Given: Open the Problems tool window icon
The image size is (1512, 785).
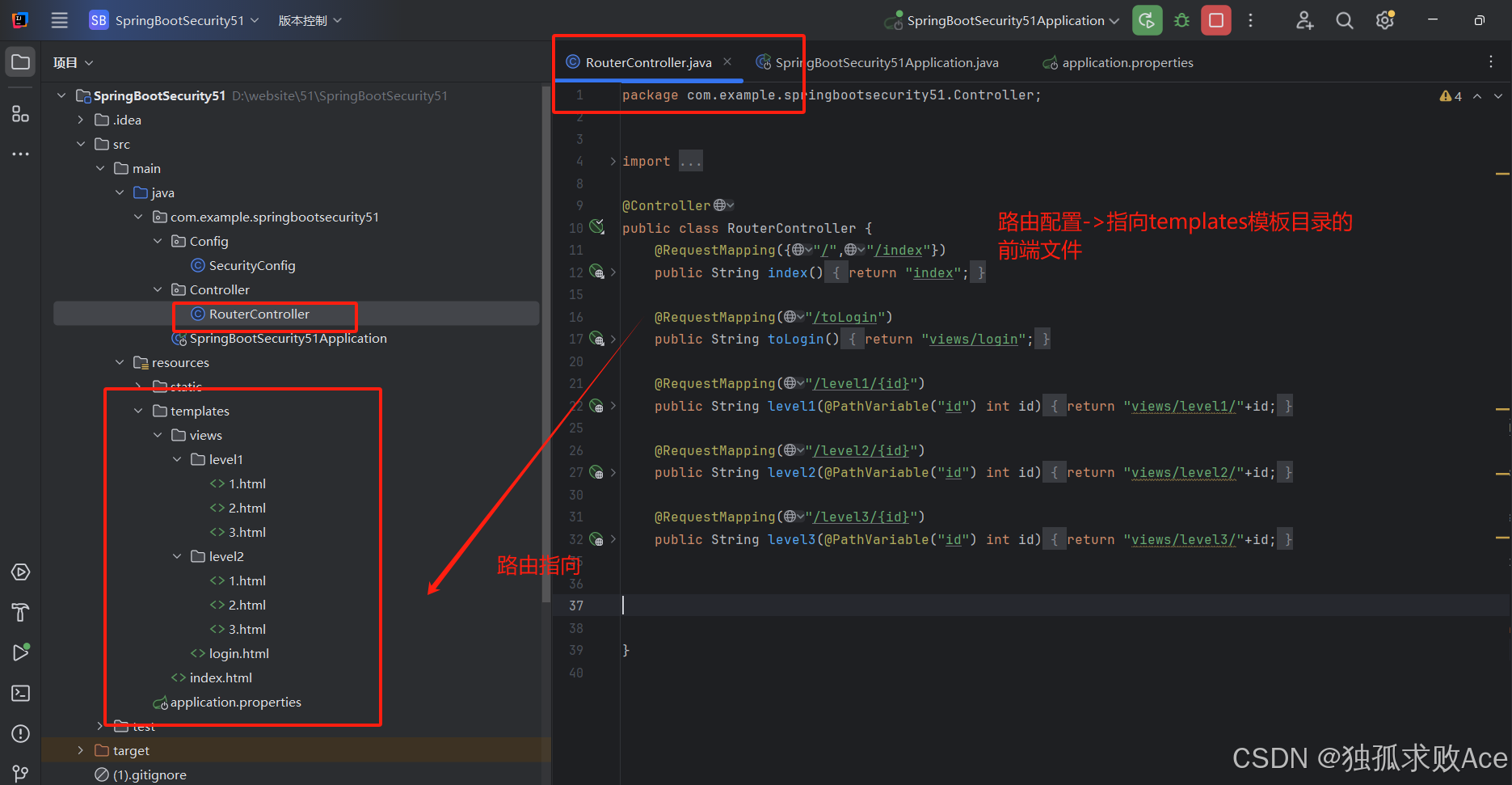Looking at the screenshot, I should coord(21,734).
